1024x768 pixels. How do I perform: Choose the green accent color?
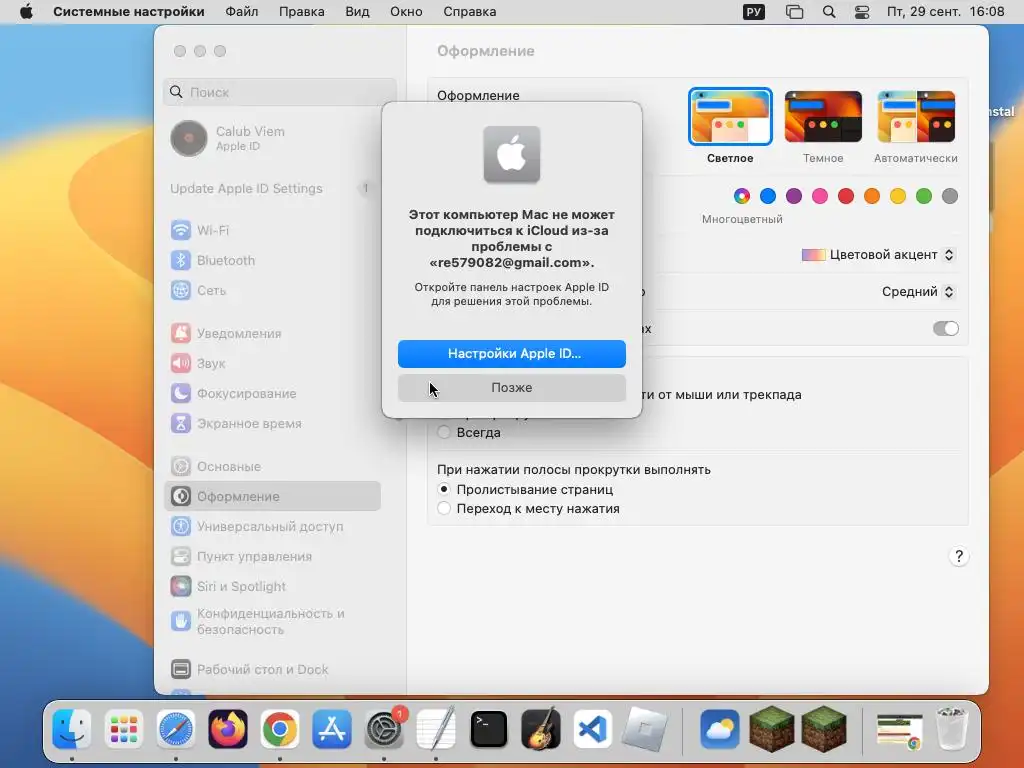924,196
